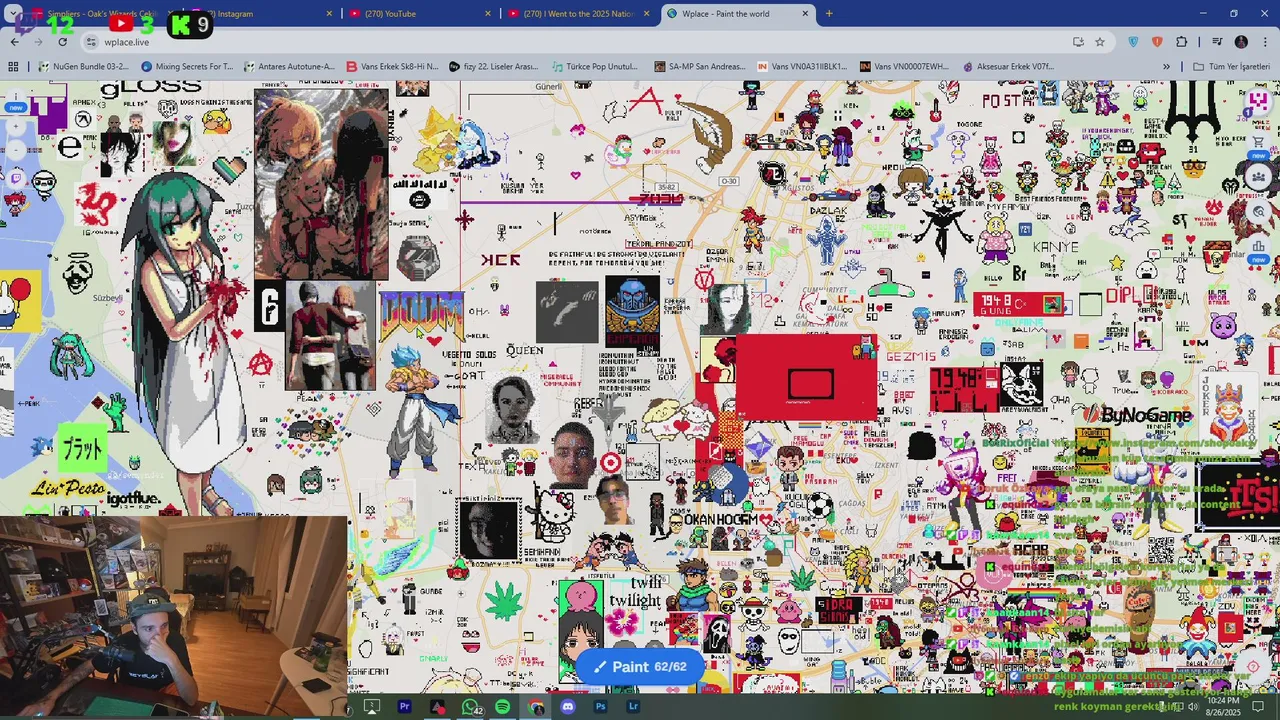Open Spotify from the taskbar
Image resolution: width=1280 pixels, height=720 pixels.
(502, 707)
